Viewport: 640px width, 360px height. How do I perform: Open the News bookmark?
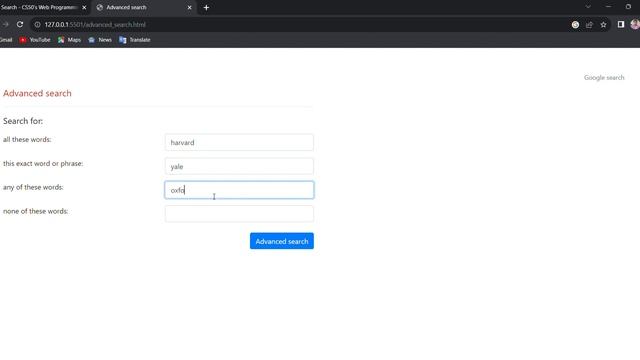100,40
